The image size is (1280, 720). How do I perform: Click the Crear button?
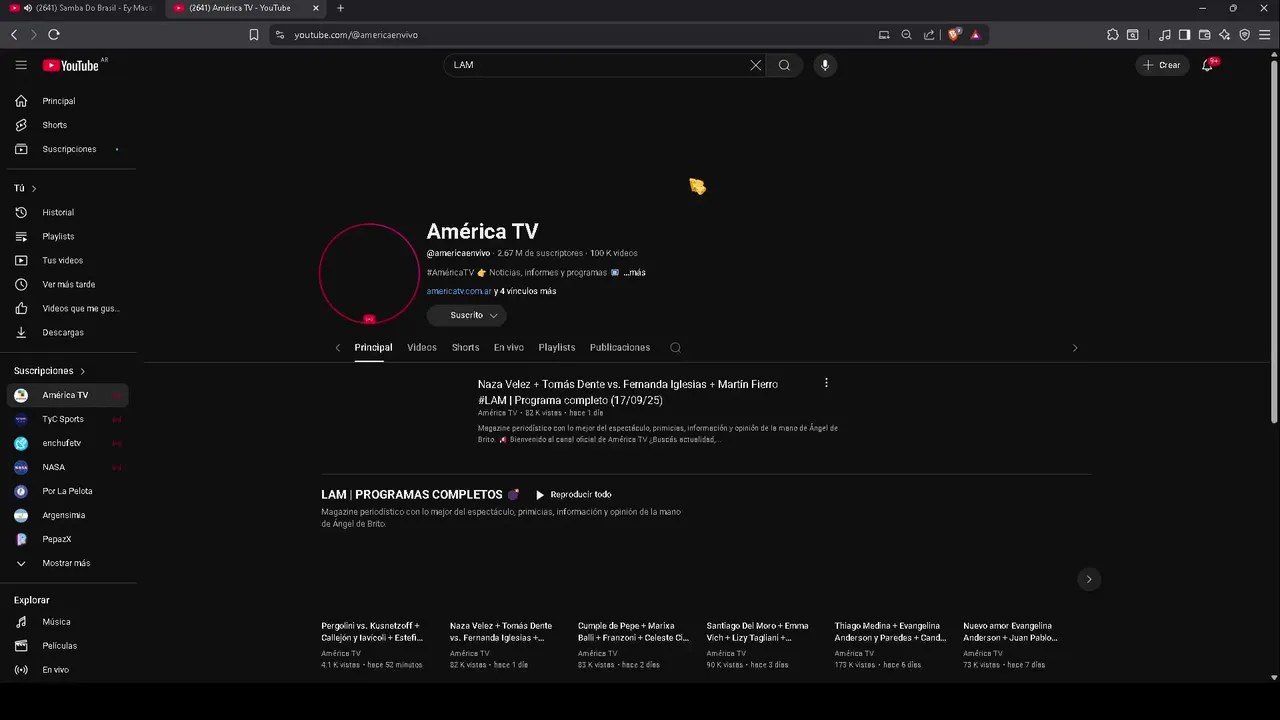pyautogui.click(x=1162, y=65)
